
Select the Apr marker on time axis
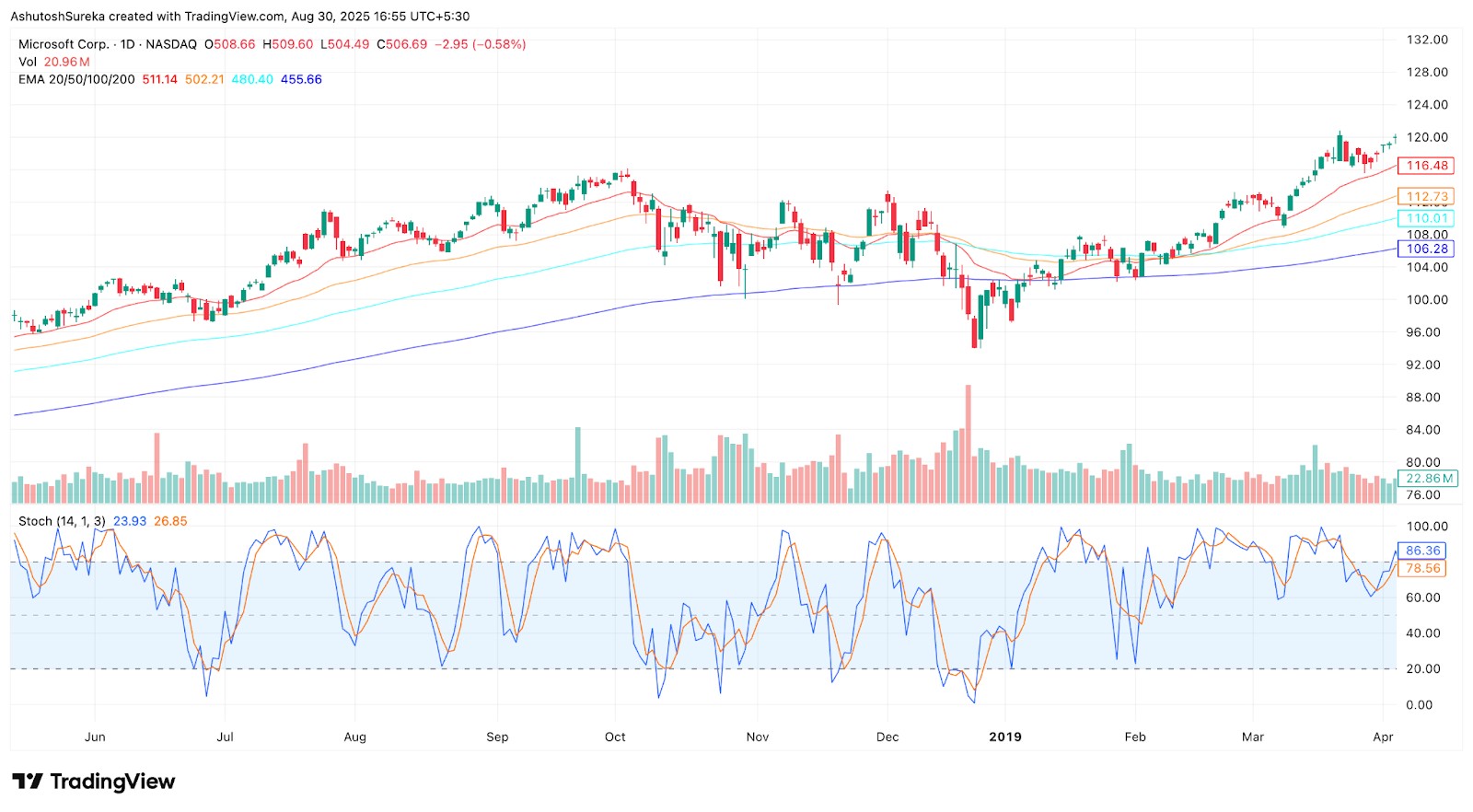coord(1383,737)
